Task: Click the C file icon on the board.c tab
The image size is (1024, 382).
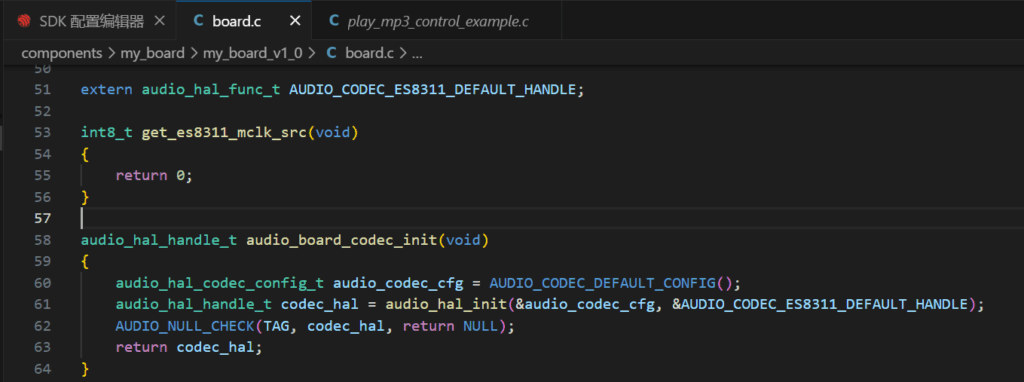Action: [199, 21]
